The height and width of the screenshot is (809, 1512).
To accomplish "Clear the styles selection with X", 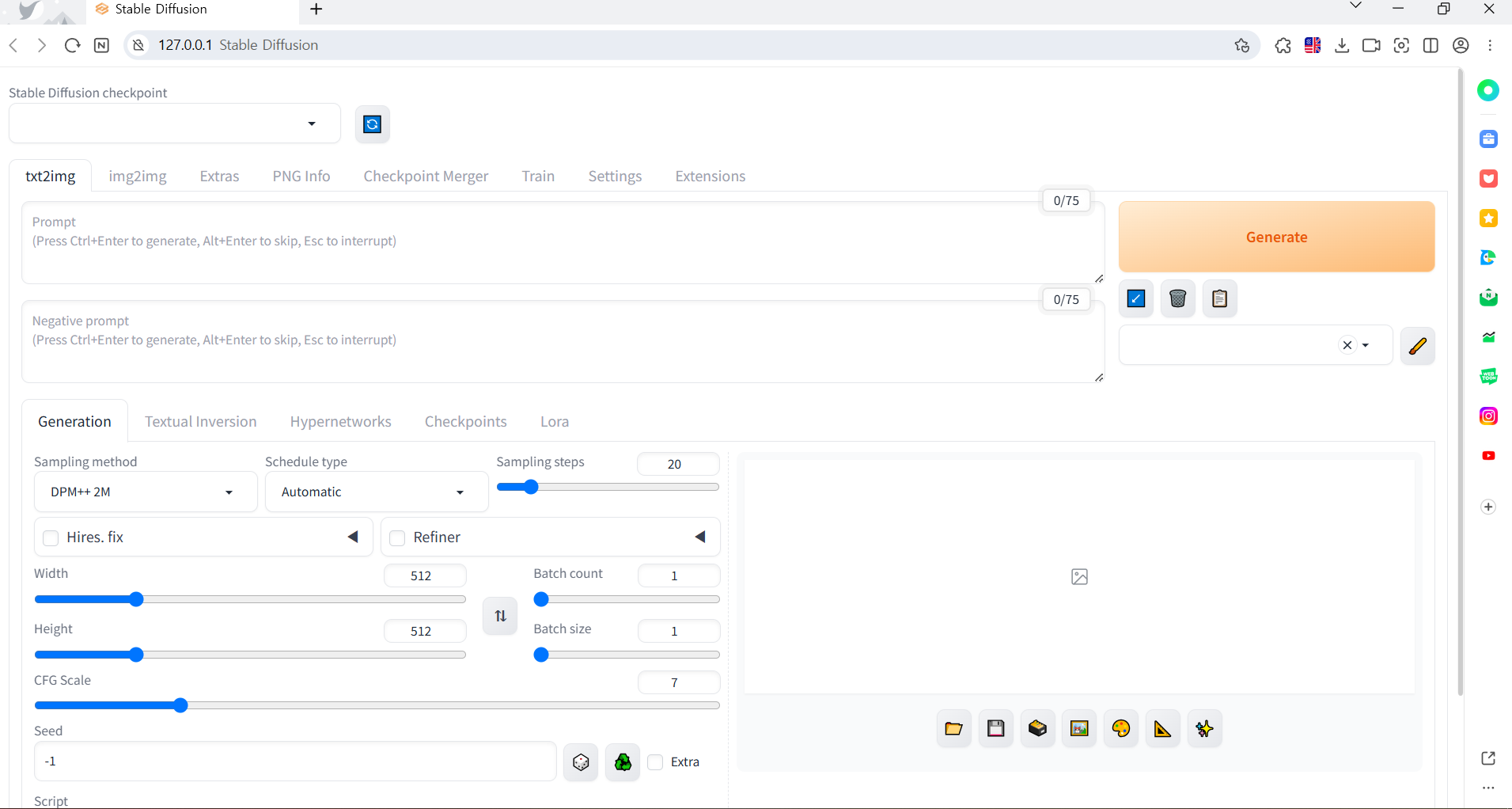I will coord(1347,345).
